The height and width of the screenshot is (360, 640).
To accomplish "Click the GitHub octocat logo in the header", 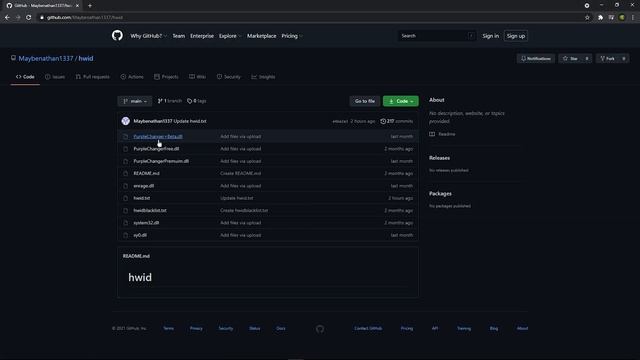I will point(117,36).
